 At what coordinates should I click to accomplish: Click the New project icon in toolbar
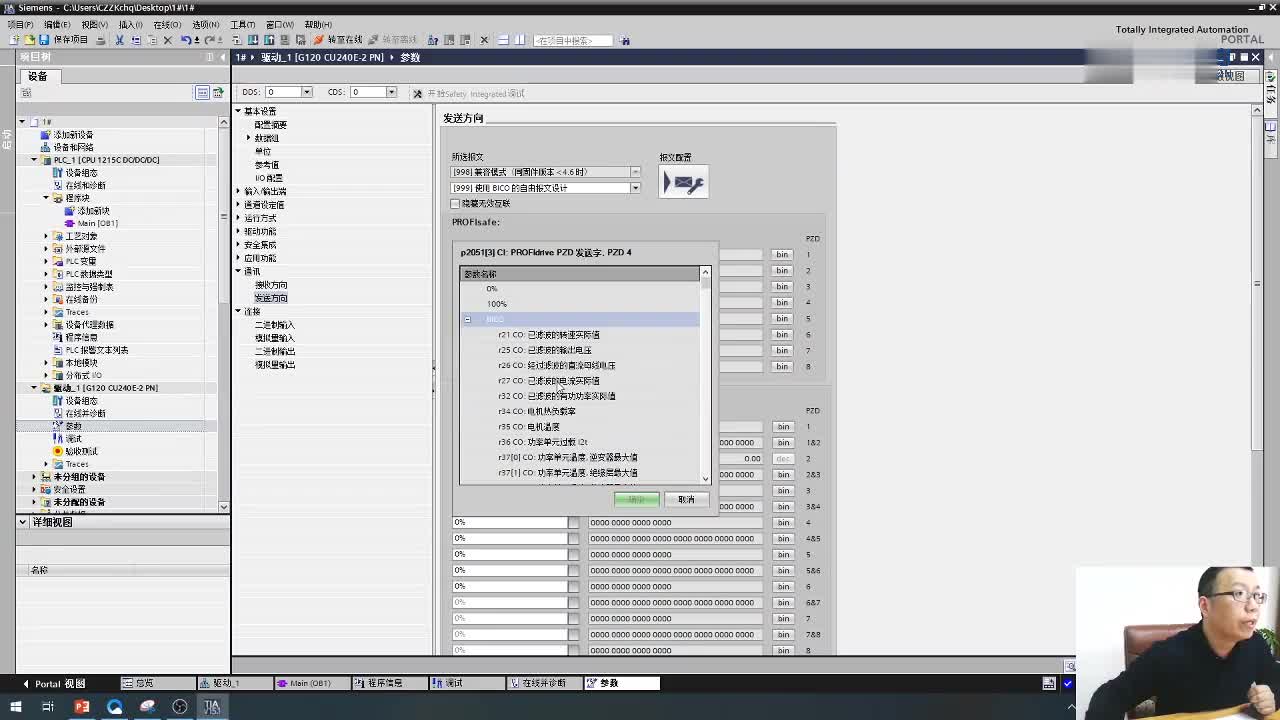(x=14, y=40)
